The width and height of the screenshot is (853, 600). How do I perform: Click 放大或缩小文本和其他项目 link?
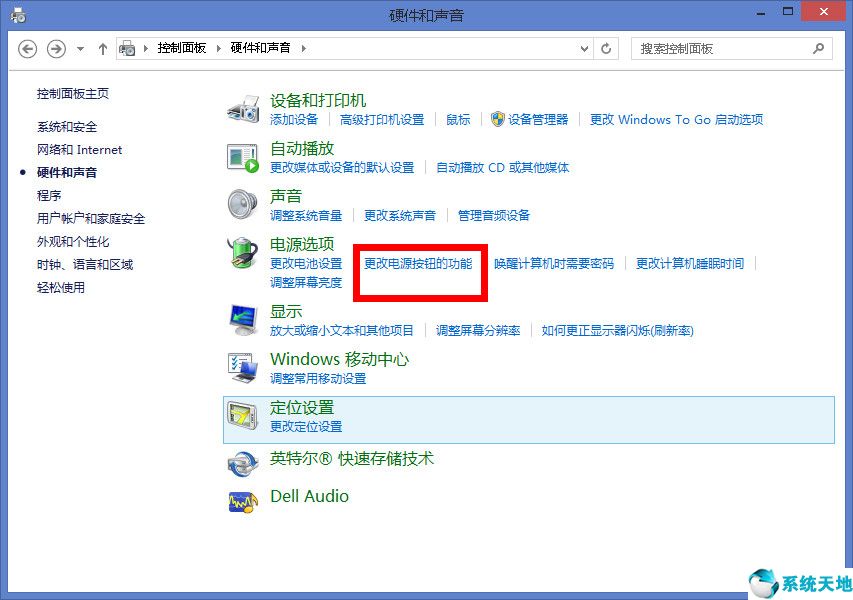point(342,330)
